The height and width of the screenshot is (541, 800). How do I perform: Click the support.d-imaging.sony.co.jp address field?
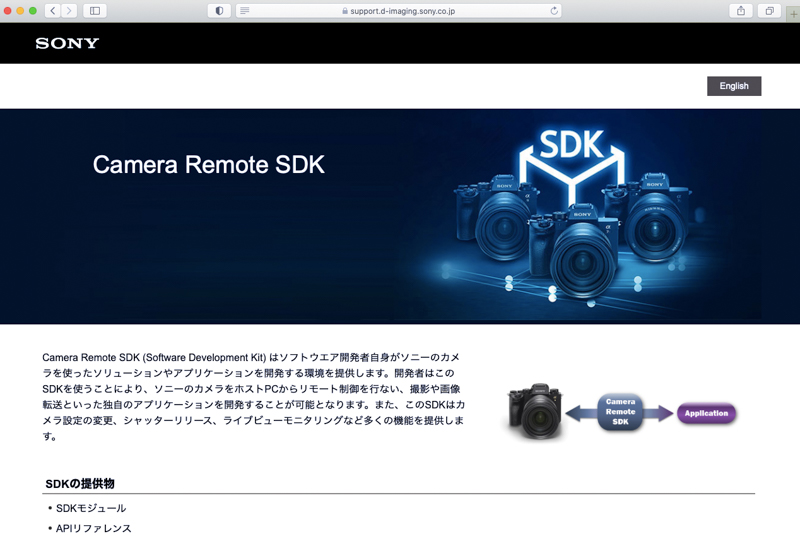point(398,11)
